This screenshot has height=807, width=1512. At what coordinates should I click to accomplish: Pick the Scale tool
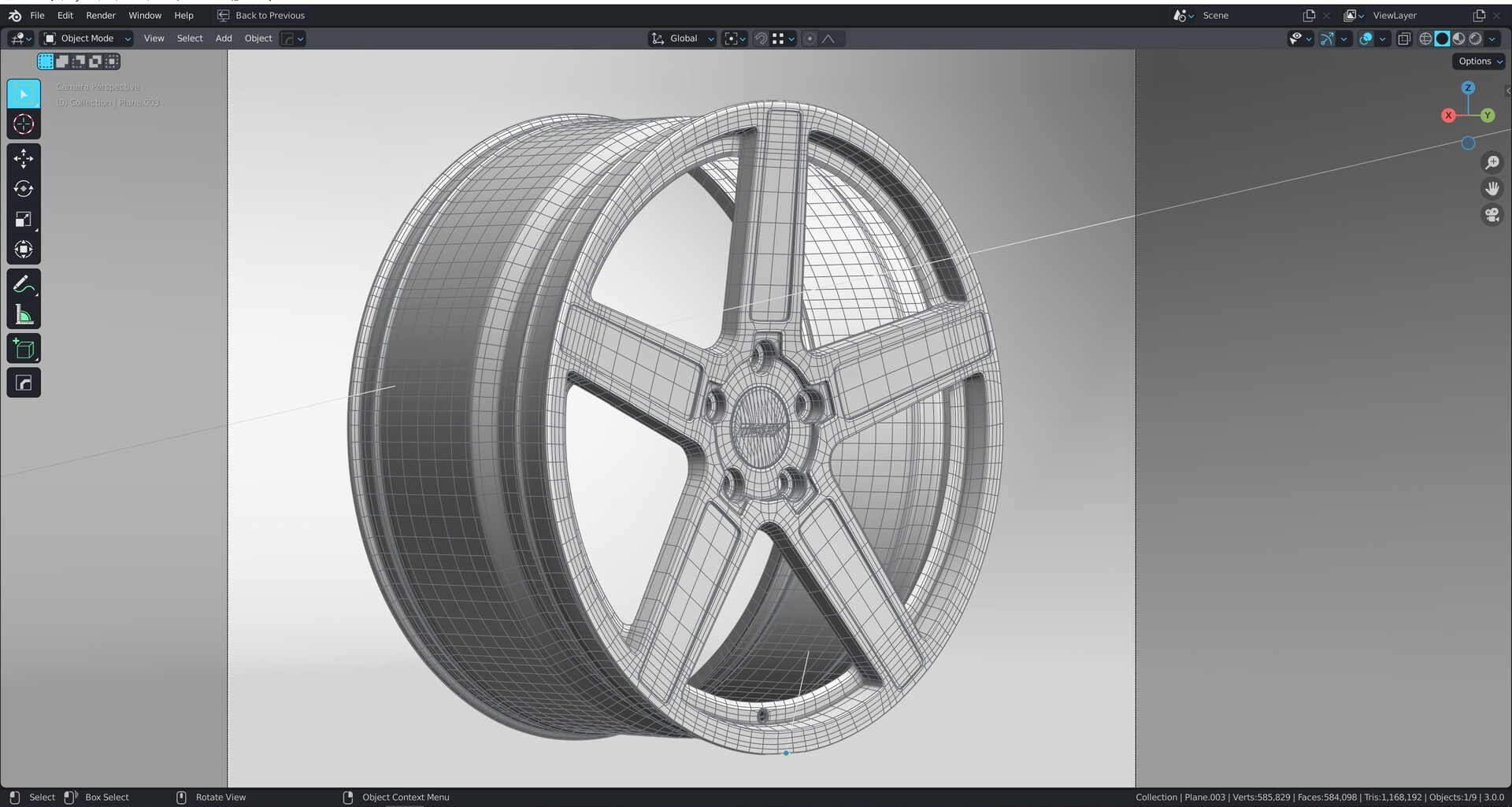click(24, 220)
